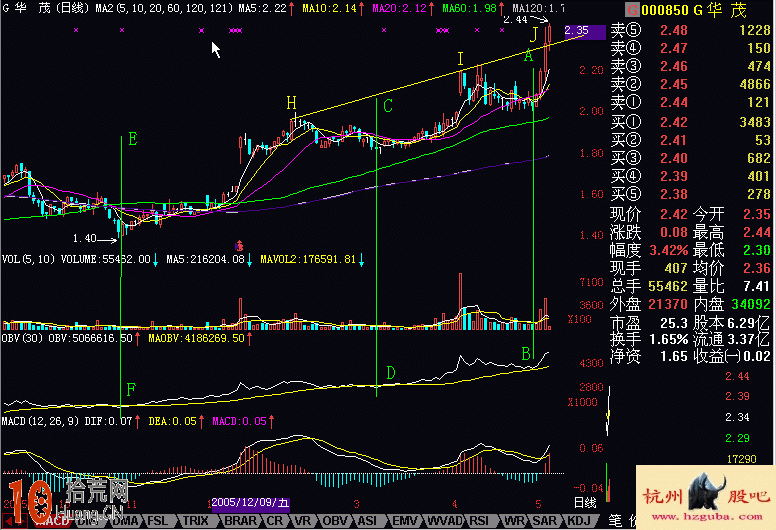Image resolution: width=776 pixels, height=530 pixels.
Task: Click the purple 2.35 price tag on the price axis
Action: tap(584, 32)
